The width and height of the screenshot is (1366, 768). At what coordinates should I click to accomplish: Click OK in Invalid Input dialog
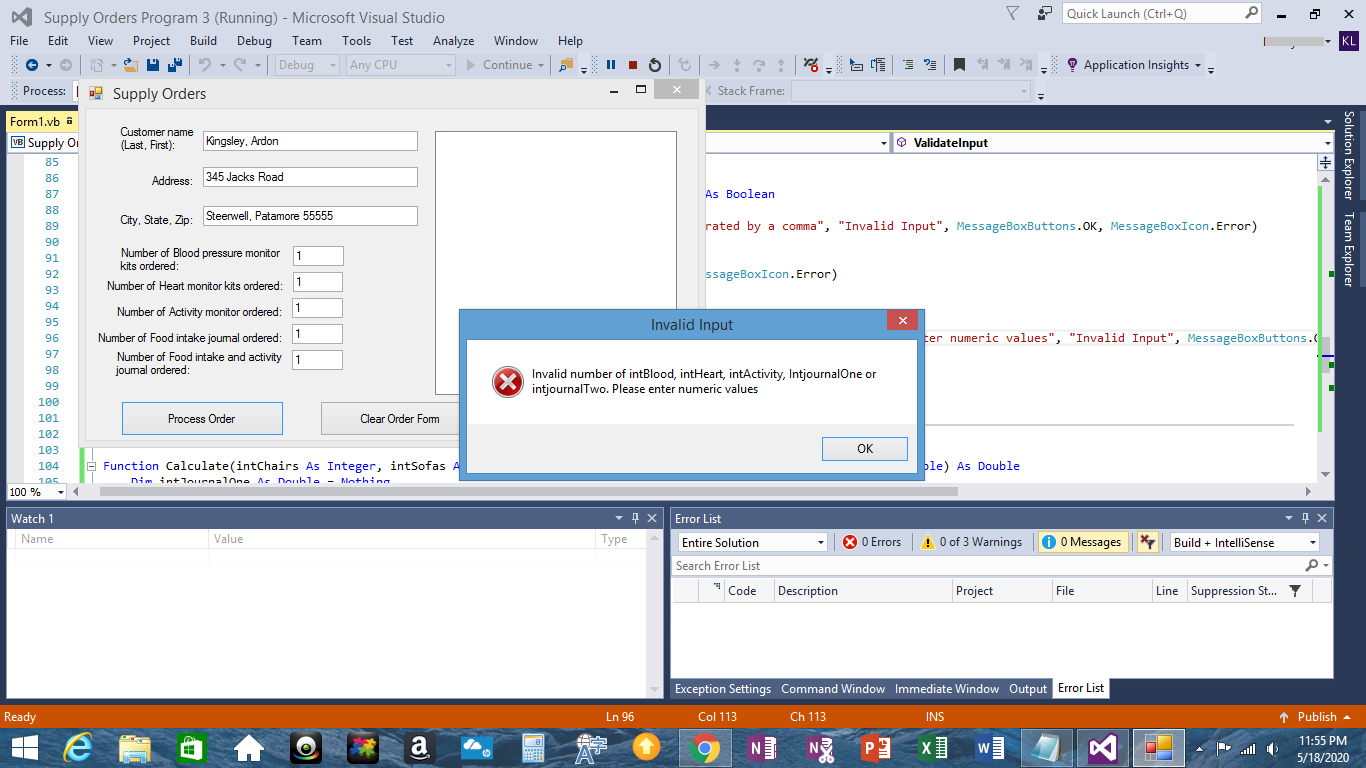865,449
